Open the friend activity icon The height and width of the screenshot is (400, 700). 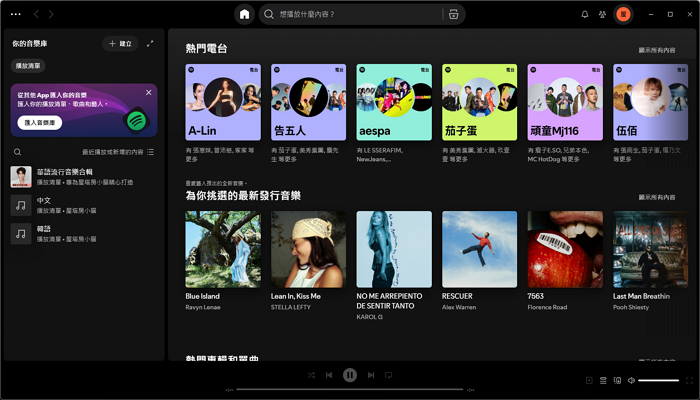click(602, 14)
